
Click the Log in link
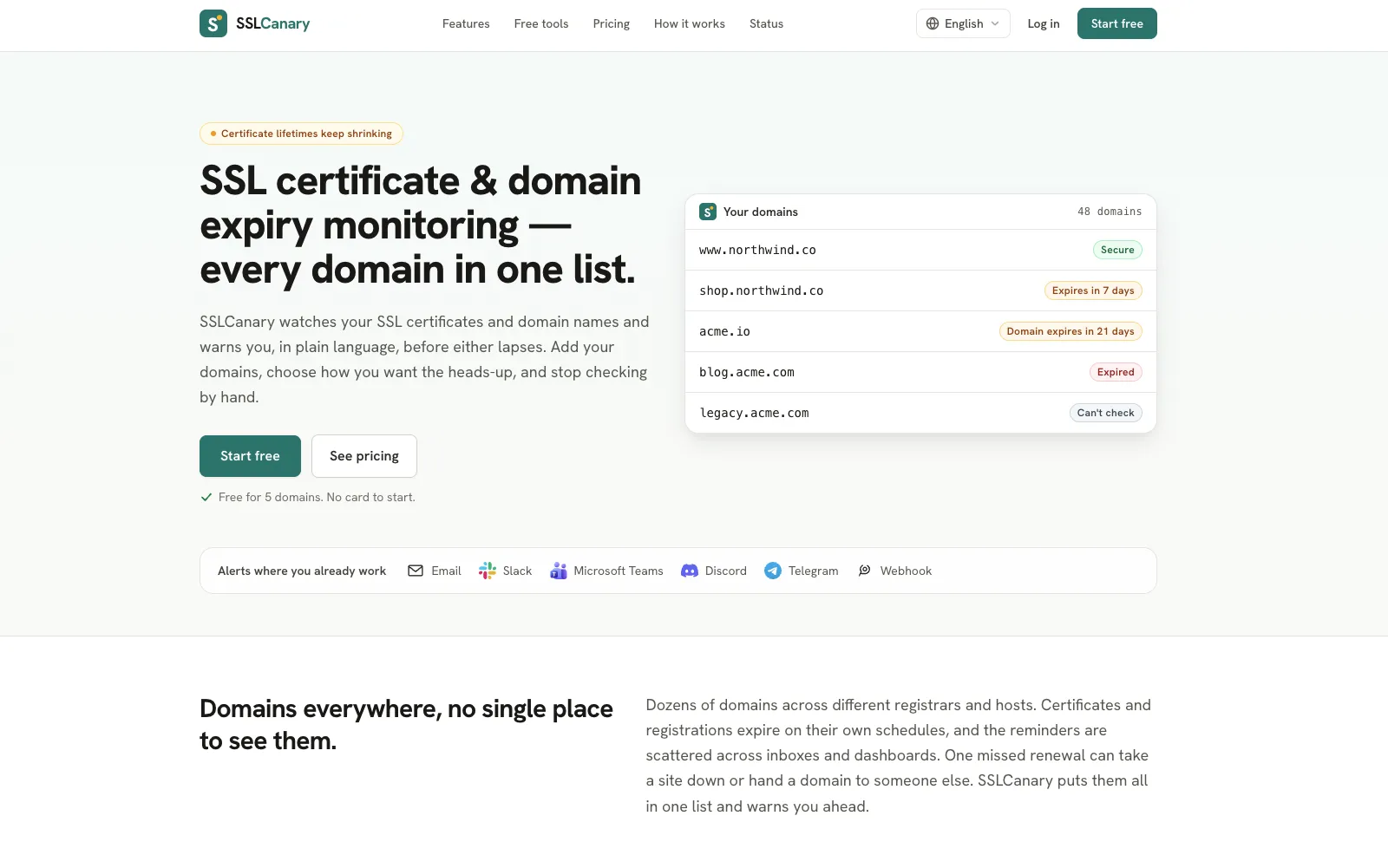tap(1044, 23)
